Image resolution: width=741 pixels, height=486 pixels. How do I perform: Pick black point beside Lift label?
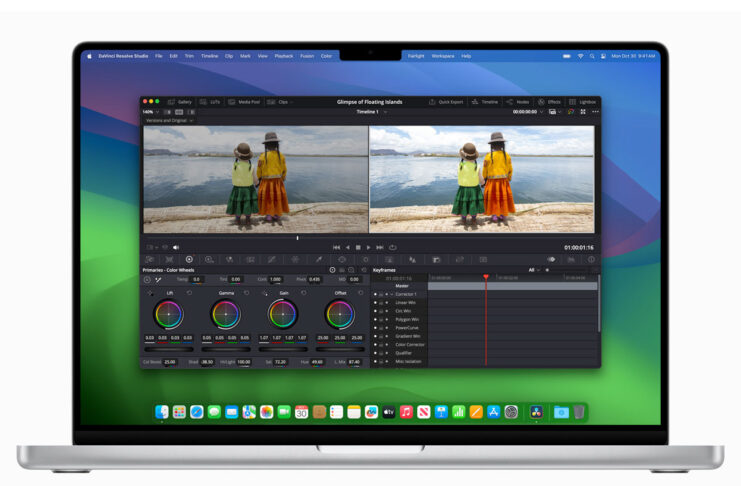pos(150,293)
